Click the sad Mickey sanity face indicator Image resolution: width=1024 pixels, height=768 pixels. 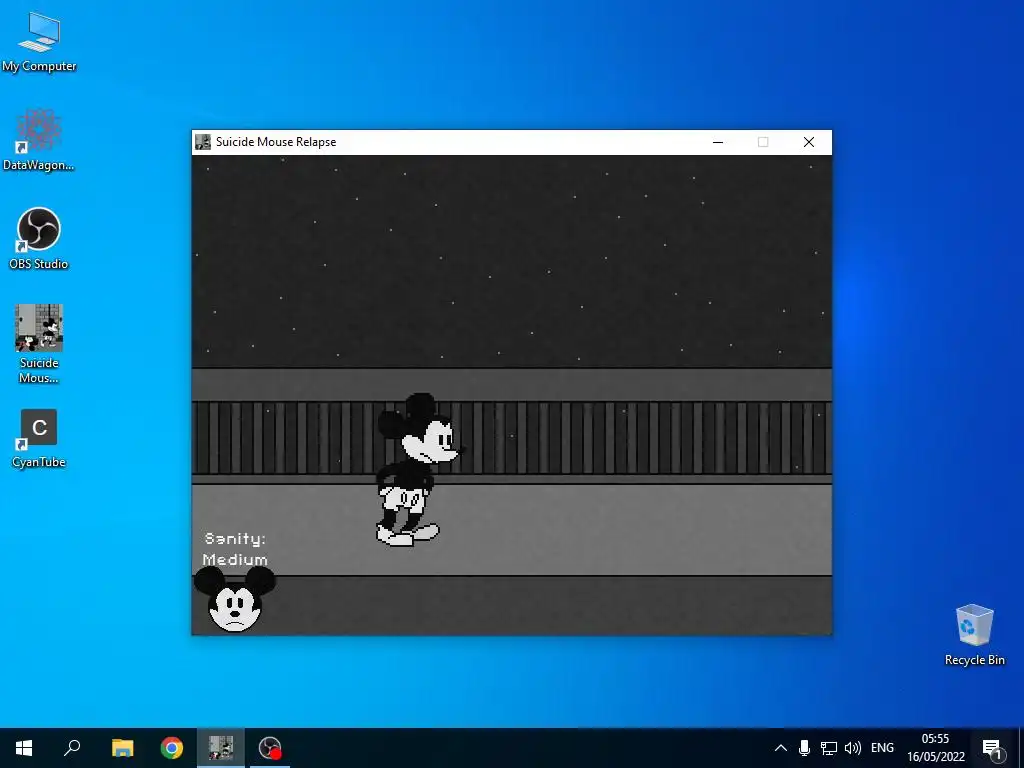tap(234, 600)
